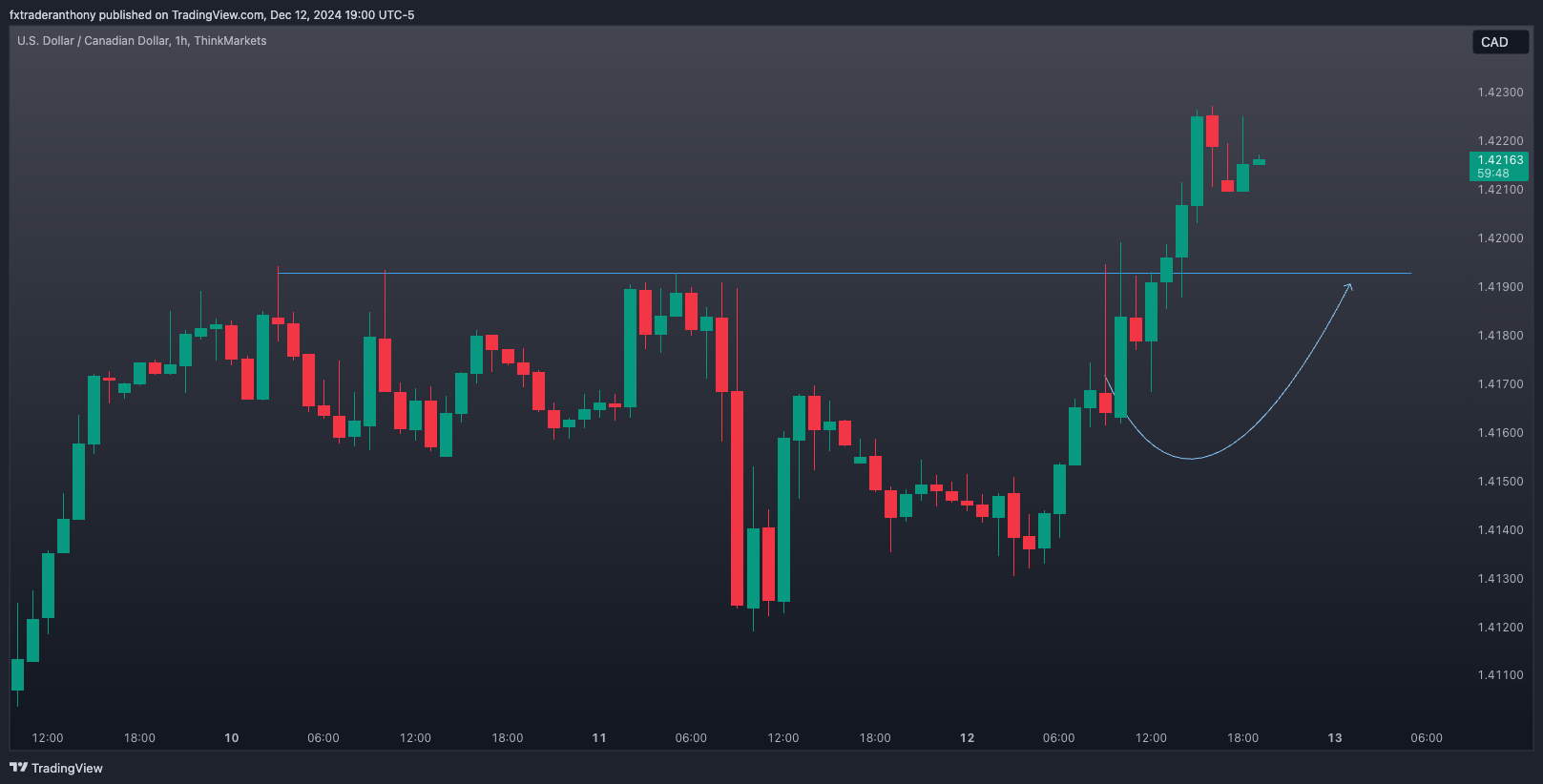Click the date label 12 on time axis
The height and width of the screenshot is (784, 1543).
968,738
